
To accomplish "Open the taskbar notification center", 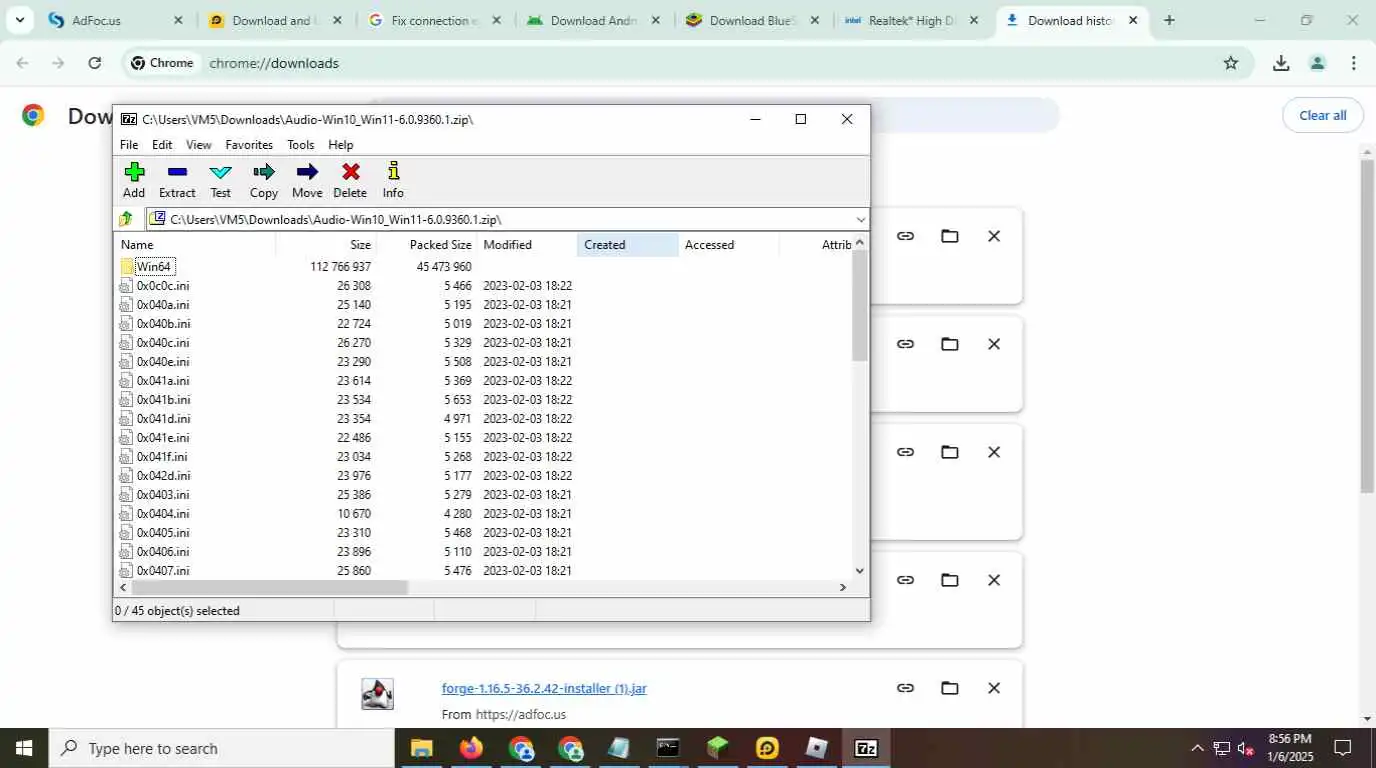I will pyautogui.click(x=1343, y=748).
